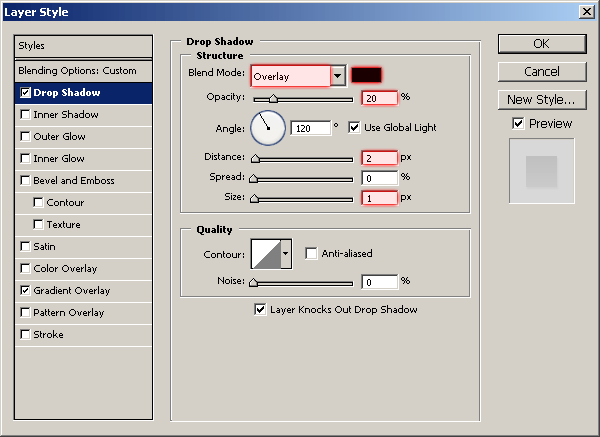Toggle Use Global Light checkbox

coord(354,128)
